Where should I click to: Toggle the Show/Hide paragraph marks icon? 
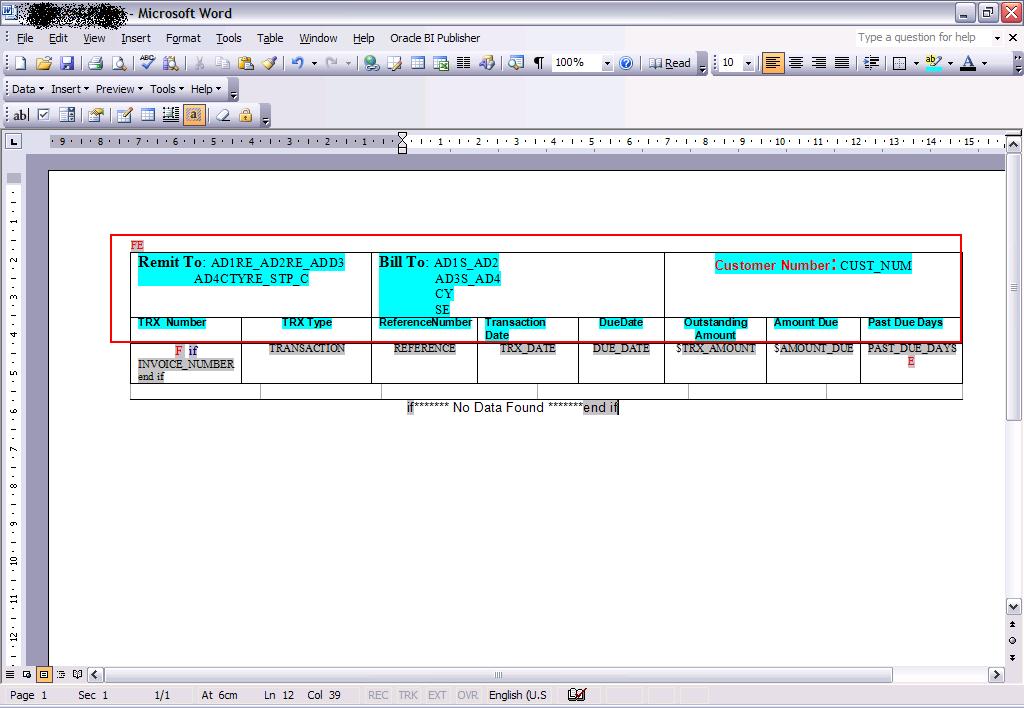[x=540, y=62]
